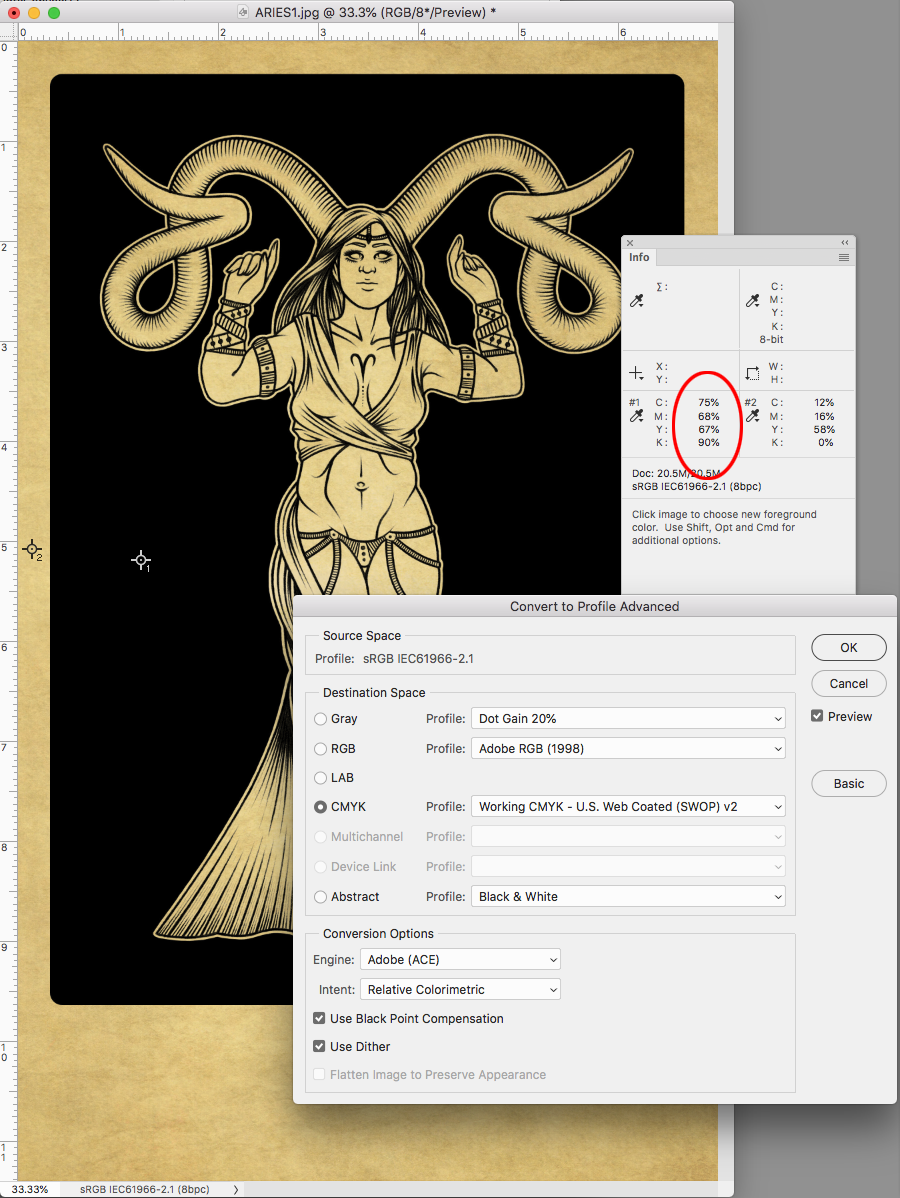Select the Abstract destination radio button
The image size is (900, 1198).
click(x=321, y=897)
